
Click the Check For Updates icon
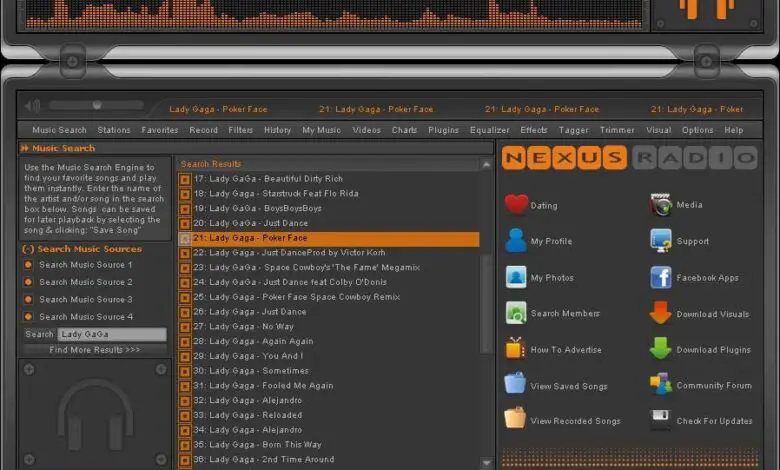pos(661,420)
